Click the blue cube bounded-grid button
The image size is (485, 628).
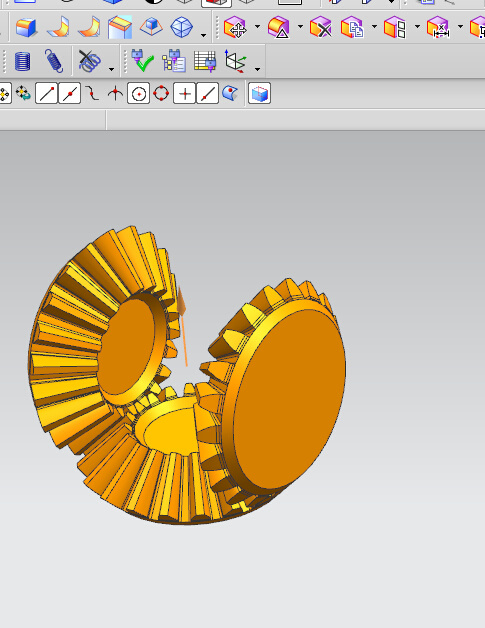tap(260, 93)
